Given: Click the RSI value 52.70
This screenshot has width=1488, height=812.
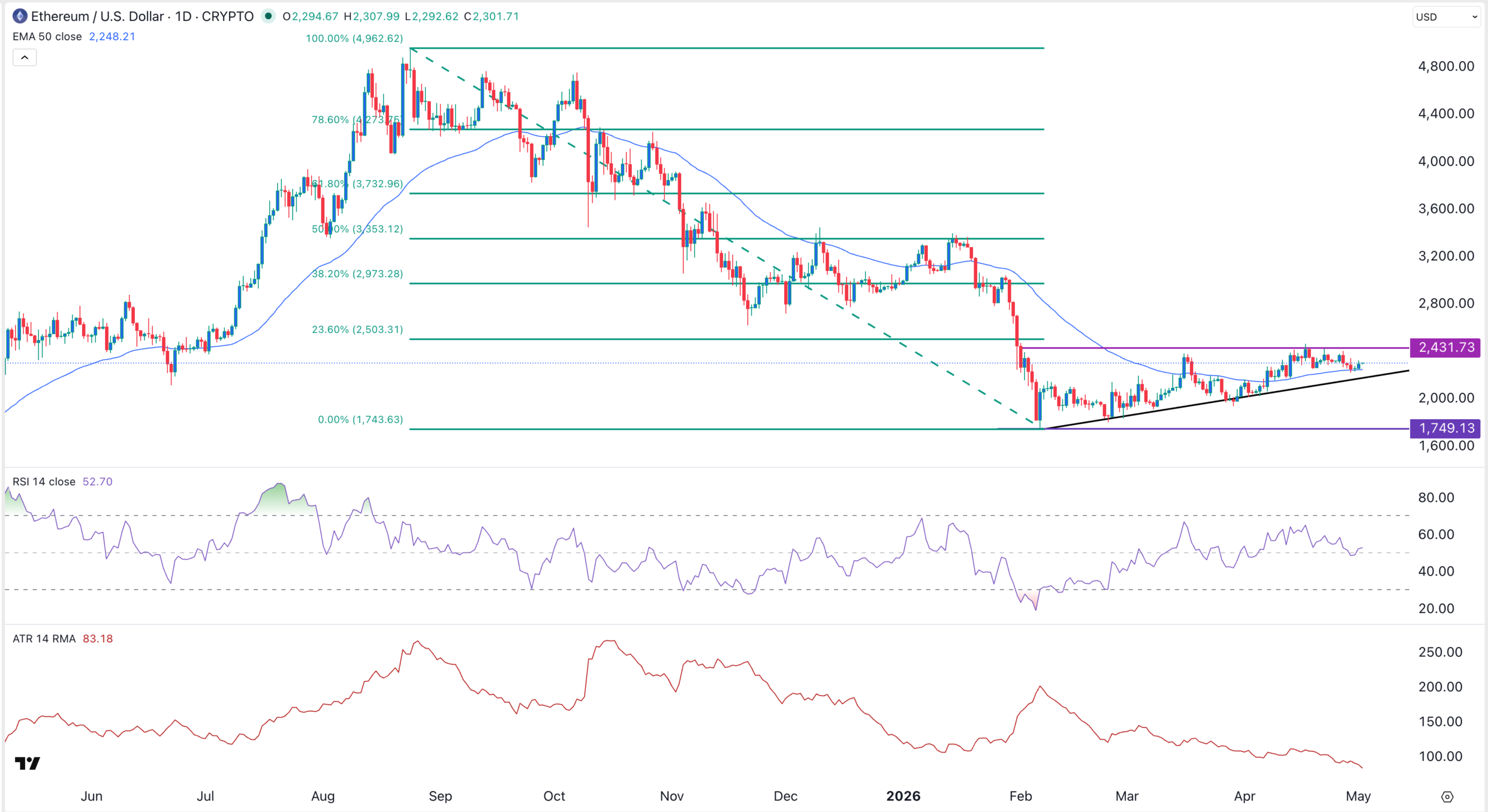Looking at the screenshot, I should [98, 482].
